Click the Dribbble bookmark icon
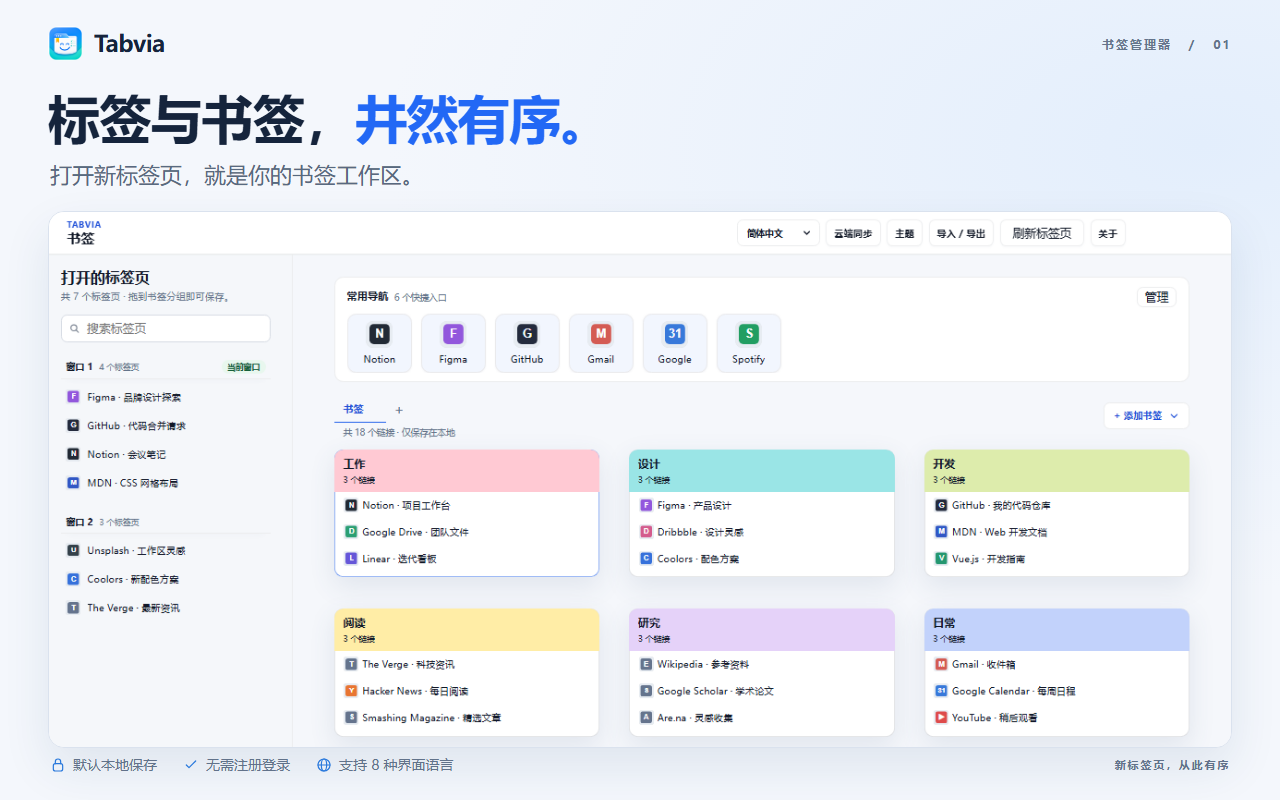Viewport: 1280px width, 800px height. click(x=646, y=532)
